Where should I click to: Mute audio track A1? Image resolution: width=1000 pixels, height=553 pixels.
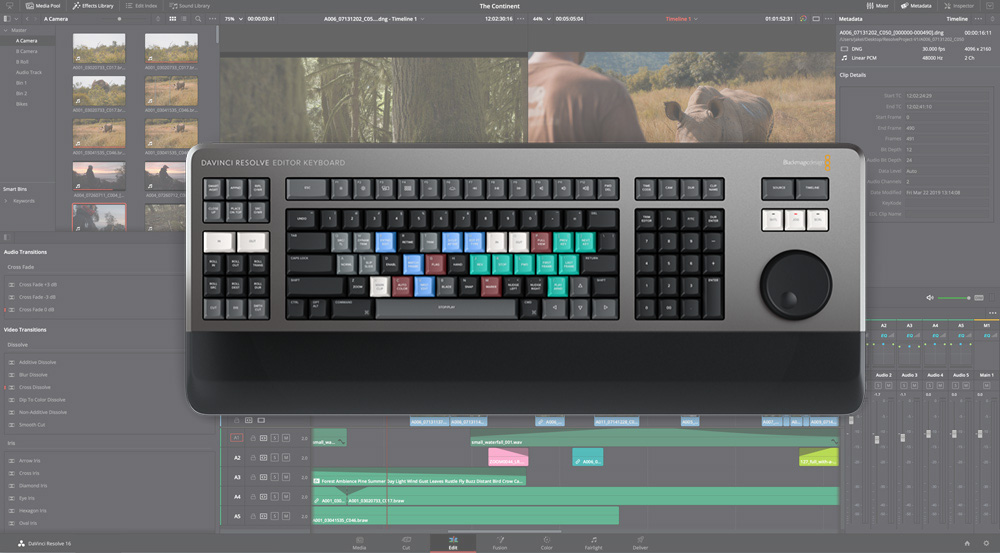tap(286, 438)
